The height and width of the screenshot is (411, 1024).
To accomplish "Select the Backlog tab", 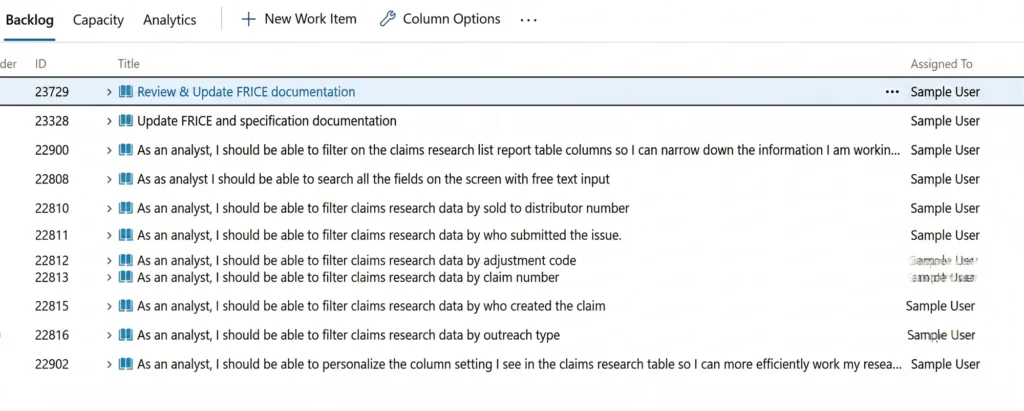I will point(29,20).
